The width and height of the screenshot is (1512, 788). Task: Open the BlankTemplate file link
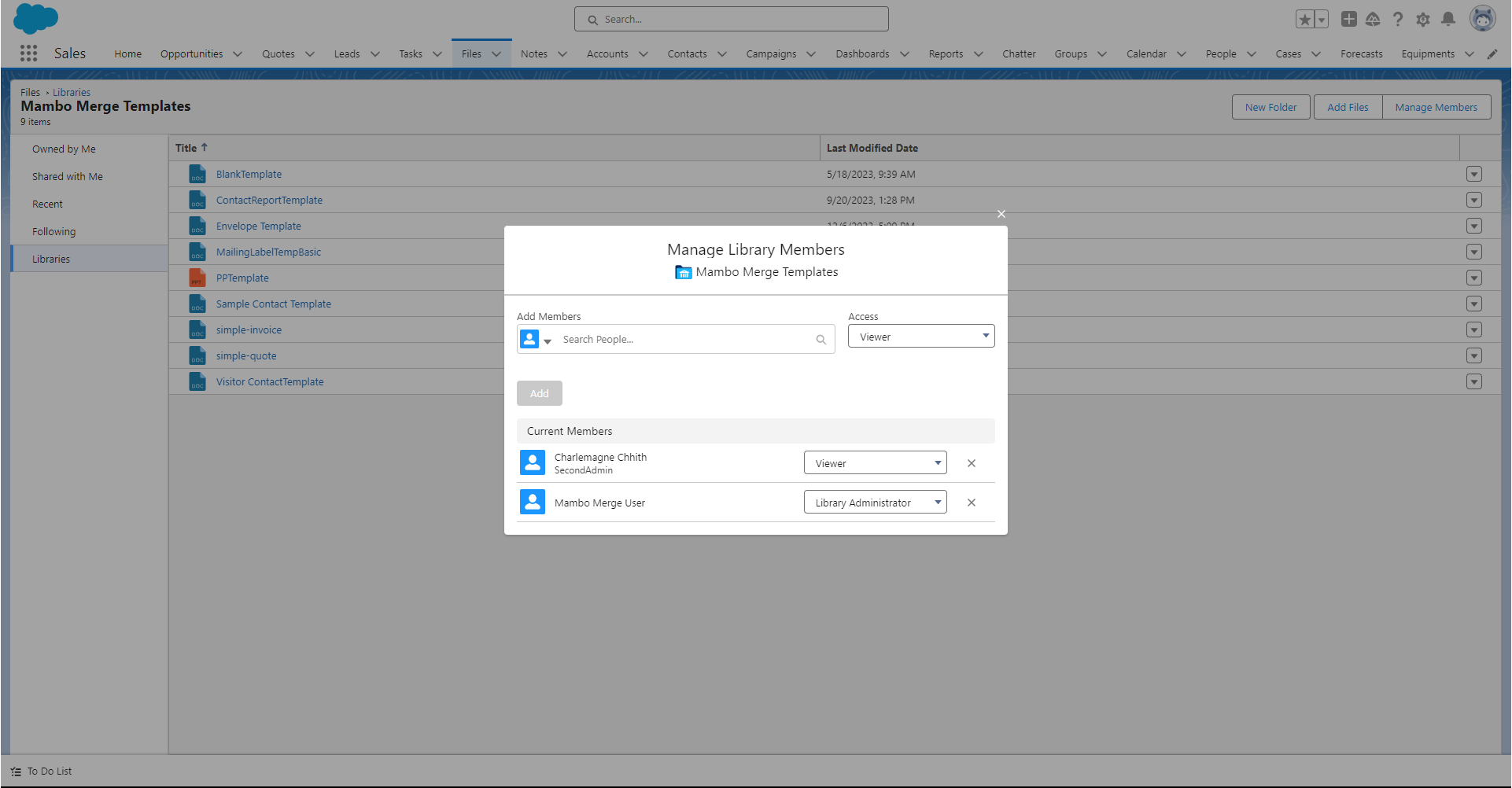tap(249, 175)
